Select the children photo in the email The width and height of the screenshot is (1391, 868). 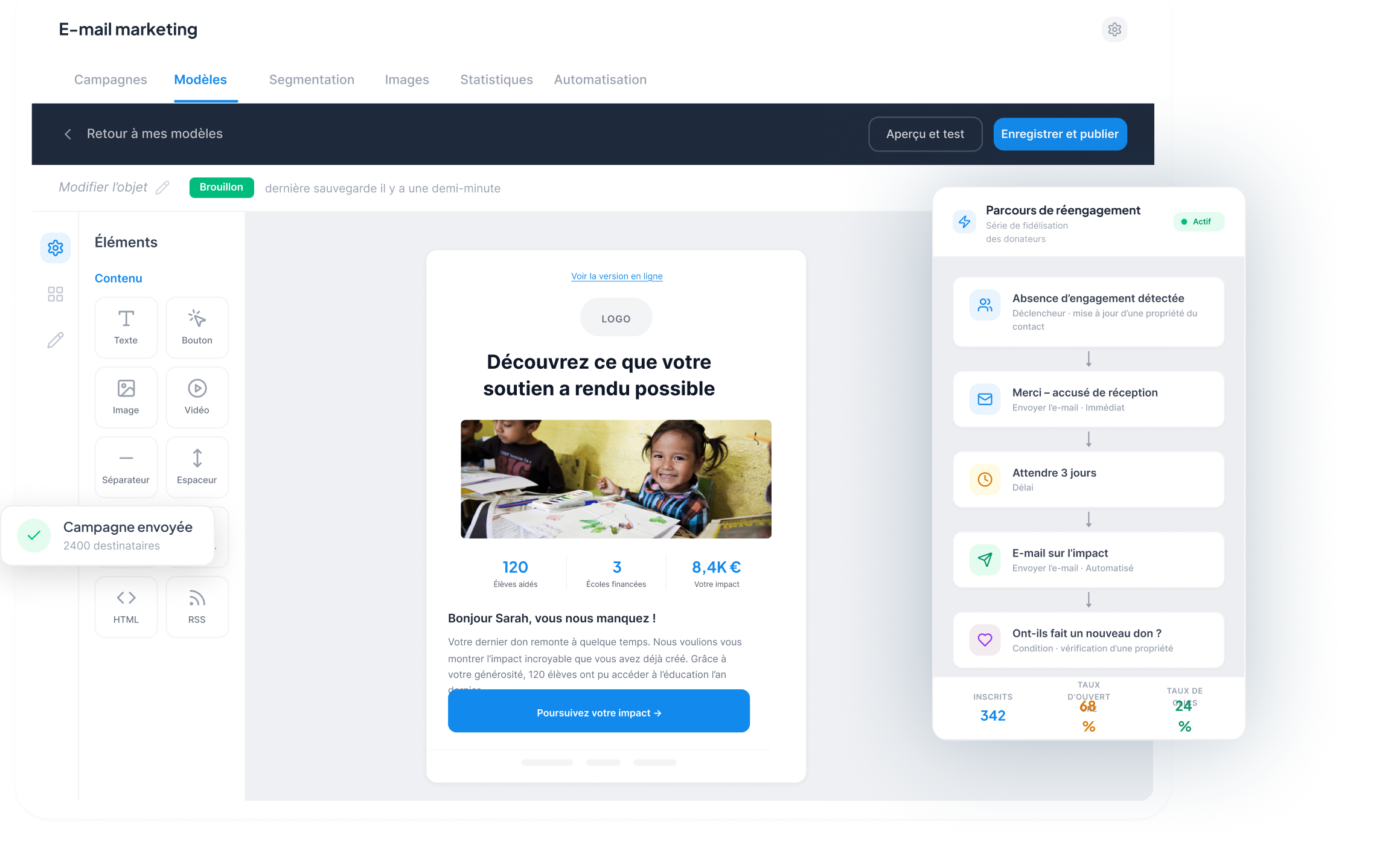tap(616, 479)
